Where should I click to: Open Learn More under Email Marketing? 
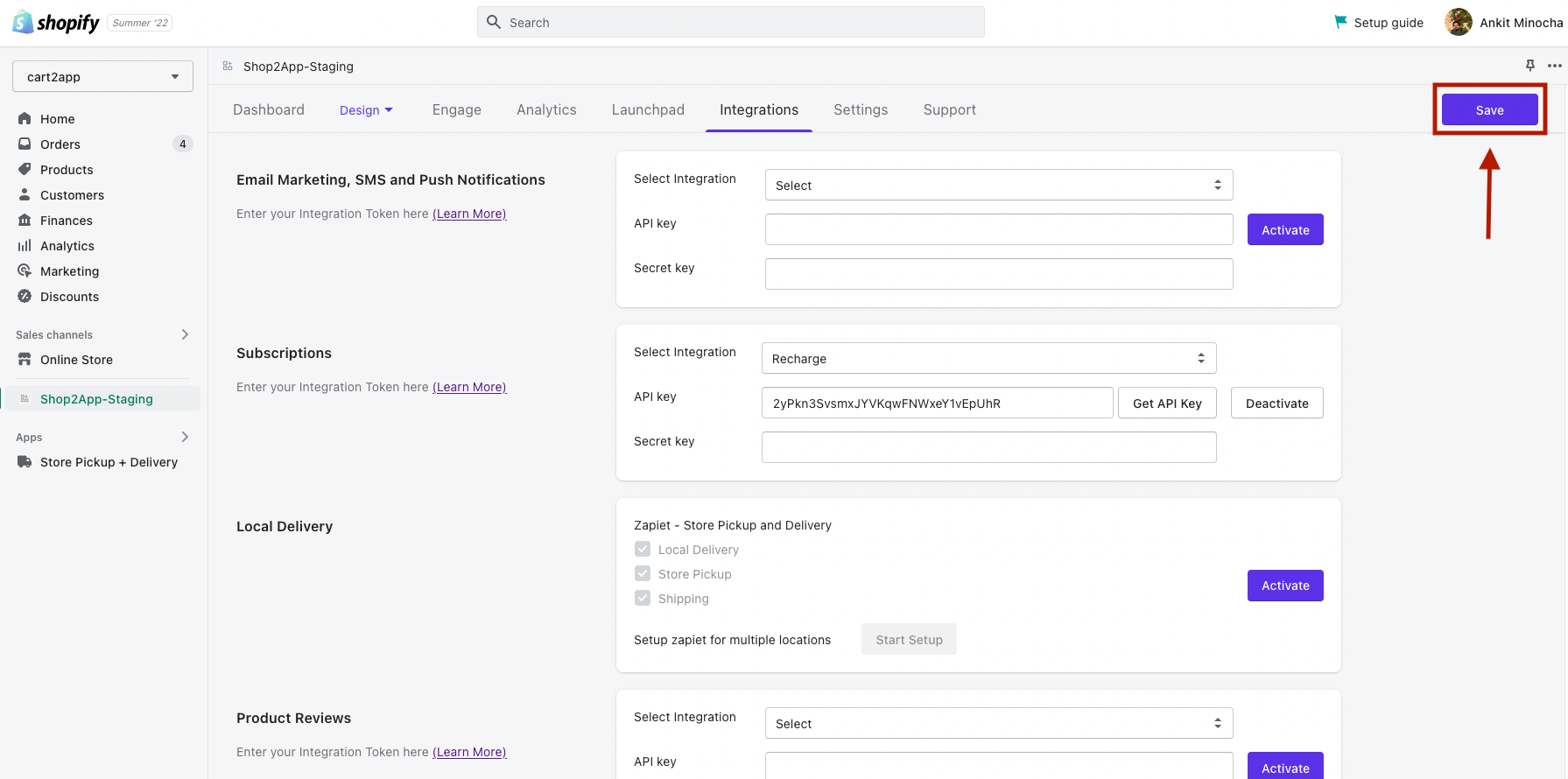tap(469, 214)
